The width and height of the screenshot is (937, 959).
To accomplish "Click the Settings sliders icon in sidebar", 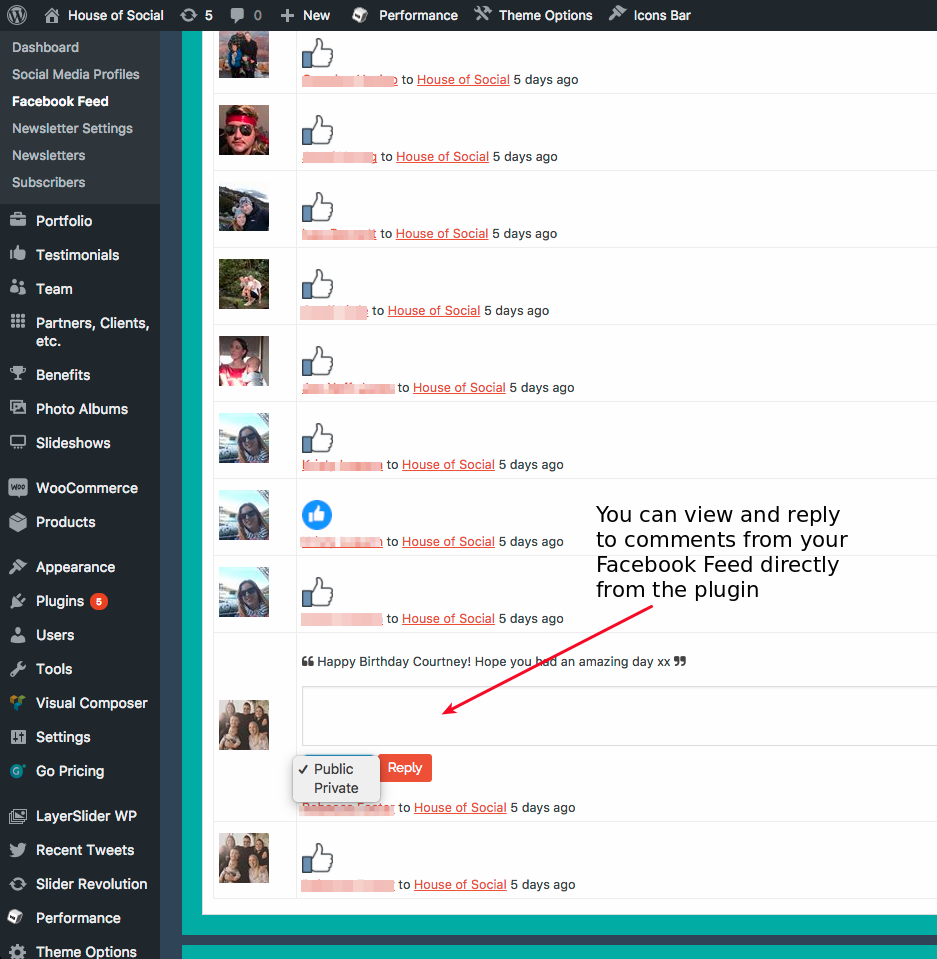I will coord(18,737).
